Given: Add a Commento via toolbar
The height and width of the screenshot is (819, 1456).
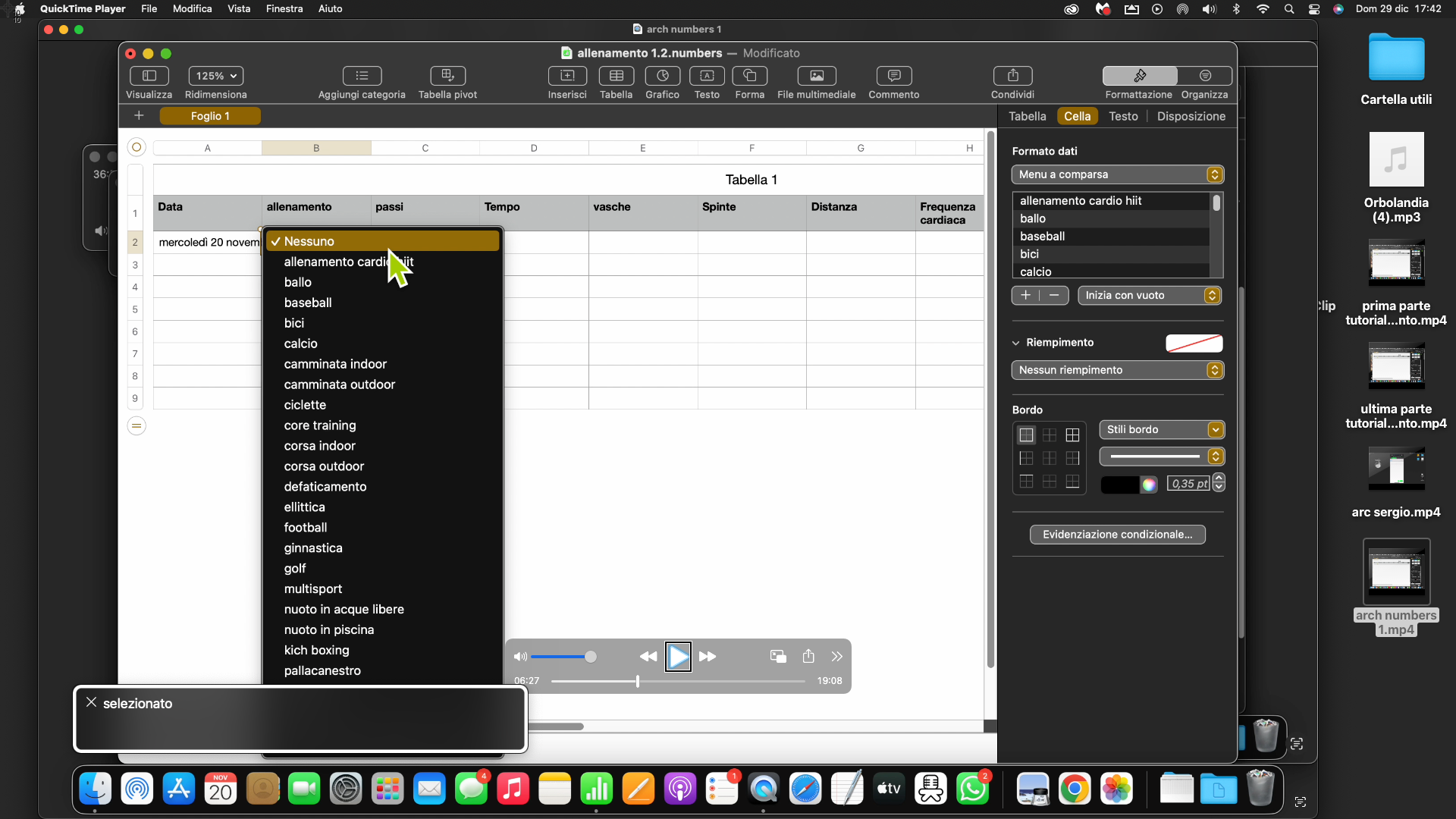Looking at the screenshot, I should point(894,76).
